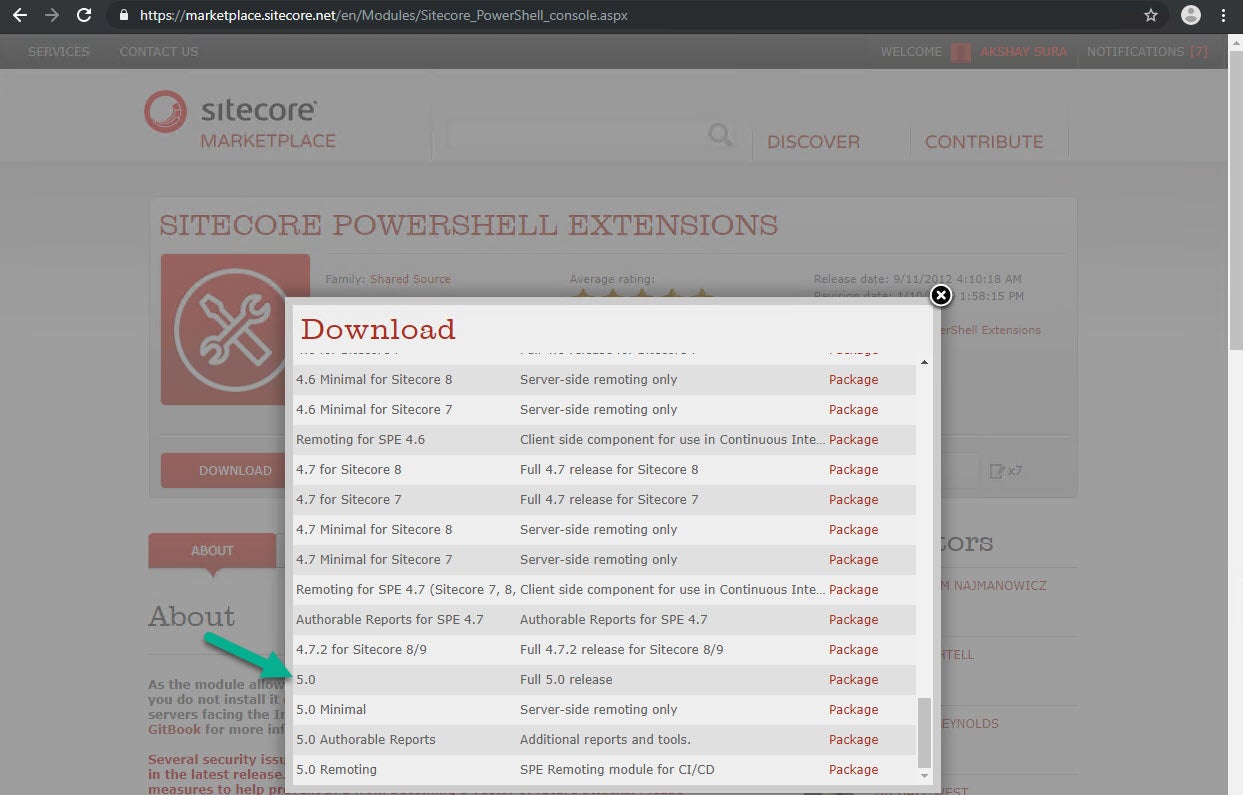Click the Sitecore PowerShell Extensions title
Screen dimensions: 1243x795
point(468,224)
